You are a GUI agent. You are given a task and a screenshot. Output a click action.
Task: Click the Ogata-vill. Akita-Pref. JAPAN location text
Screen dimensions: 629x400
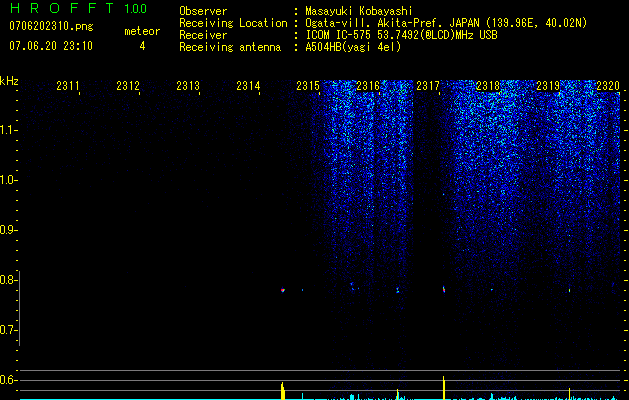point(446,23)
